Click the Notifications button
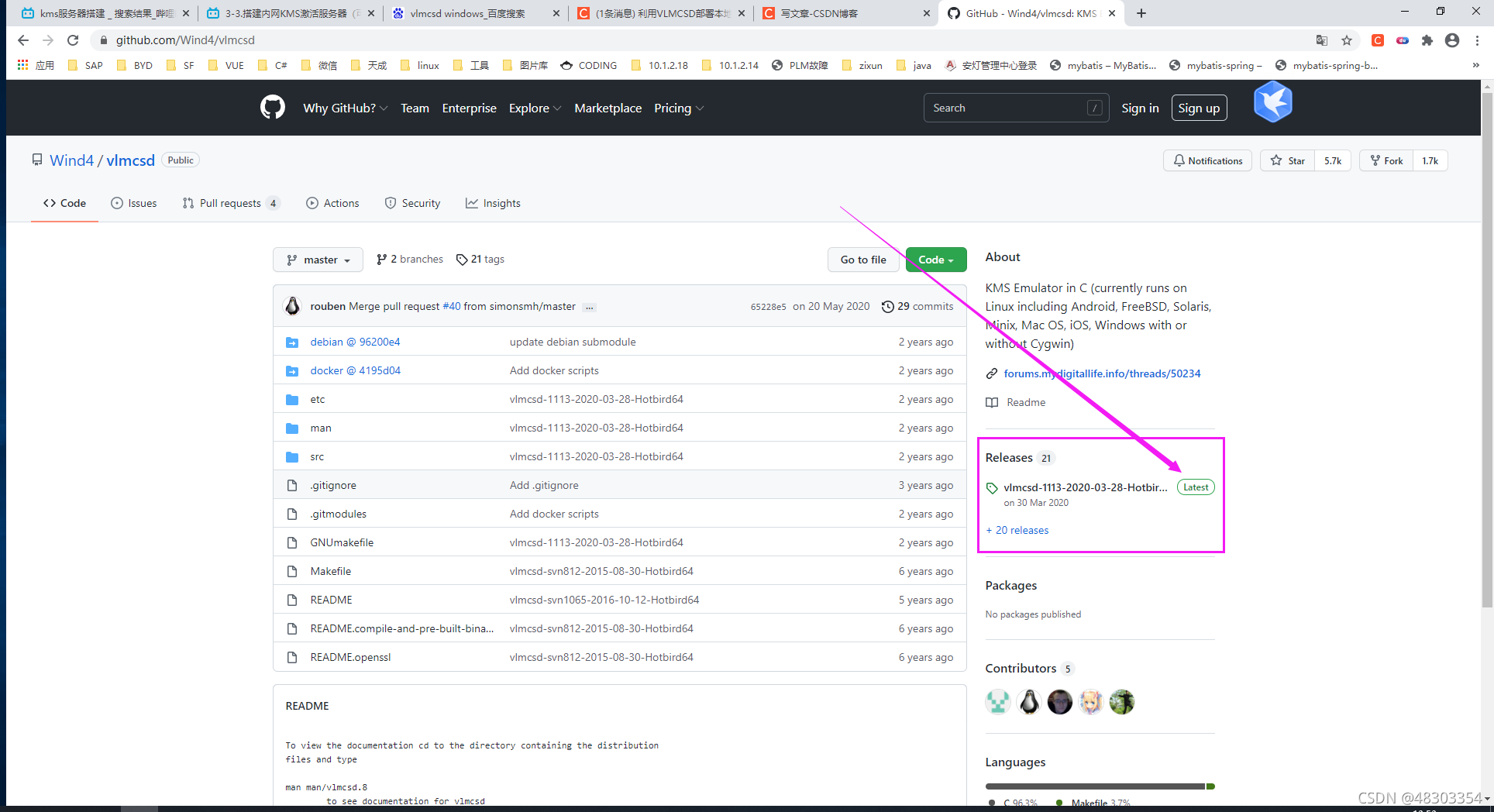 [x=1207, y=160]
